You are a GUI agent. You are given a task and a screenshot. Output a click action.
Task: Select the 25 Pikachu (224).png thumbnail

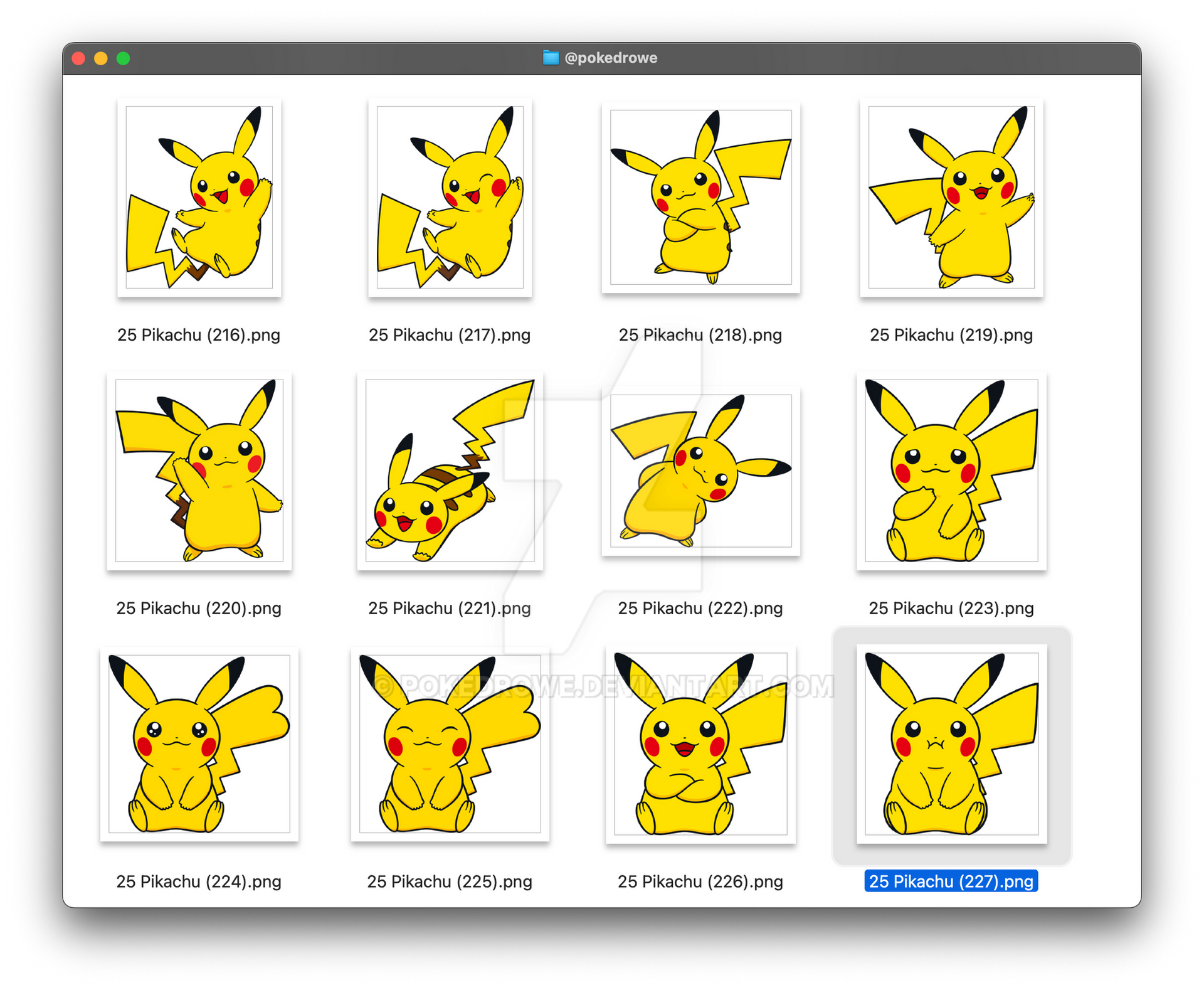199,744
